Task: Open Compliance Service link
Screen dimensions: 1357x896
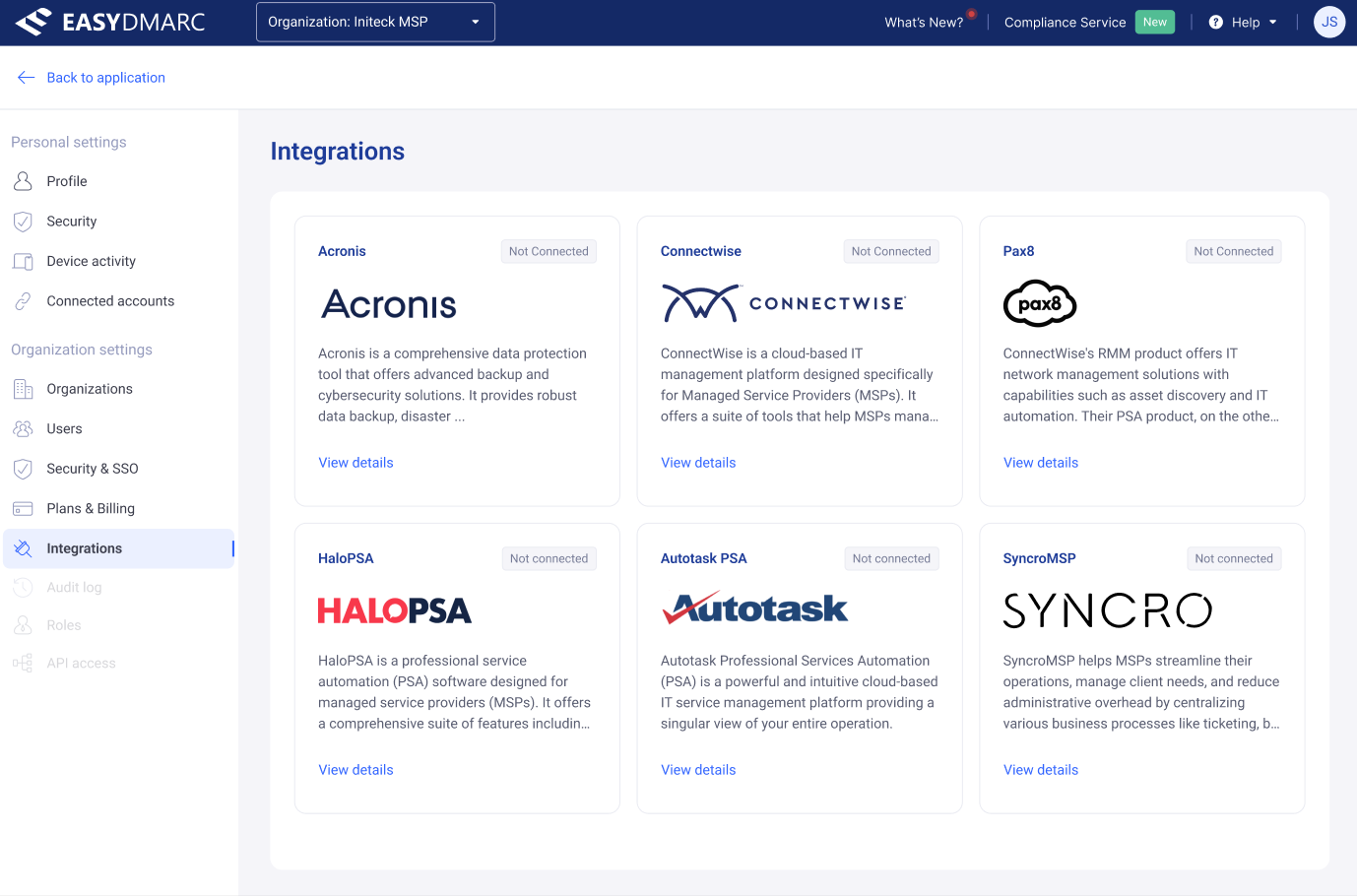Action: 1066,22
